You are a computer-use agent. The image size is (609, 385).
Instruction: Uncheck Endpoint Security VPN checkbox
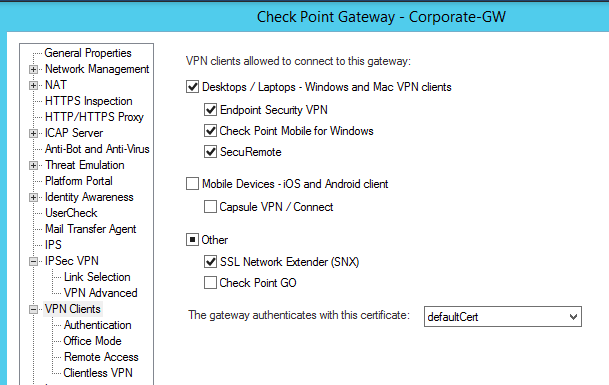click(210, 110)
